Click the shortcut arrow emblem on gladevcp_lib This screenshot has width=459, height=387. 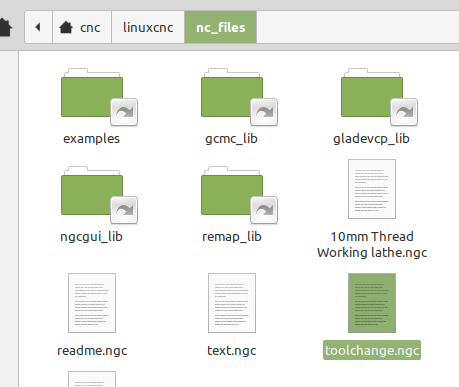[404, 112]
